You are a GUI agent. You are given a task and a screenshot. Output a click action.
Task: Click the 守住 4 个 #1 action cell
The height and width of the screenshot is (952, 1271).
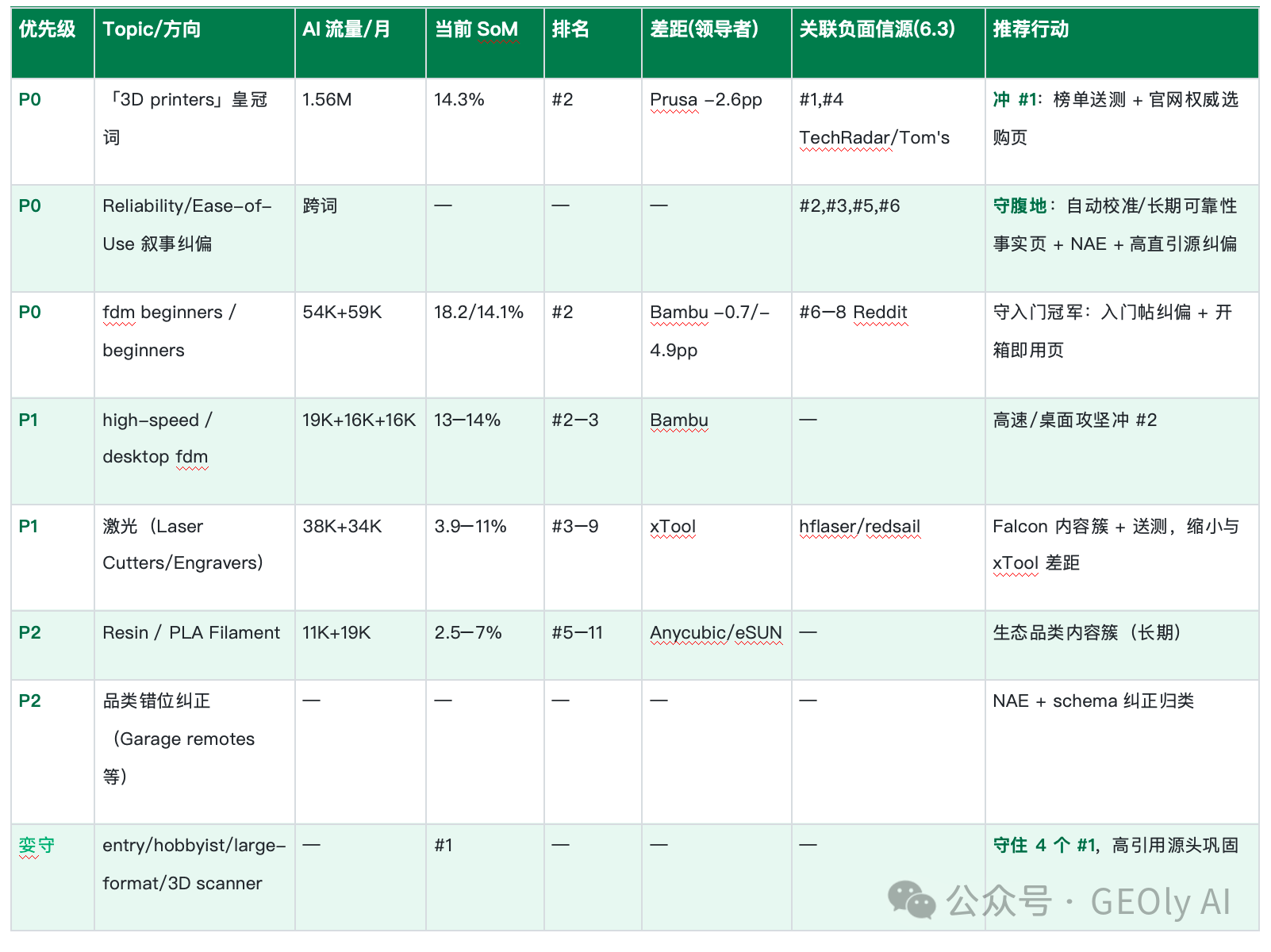1122,877
